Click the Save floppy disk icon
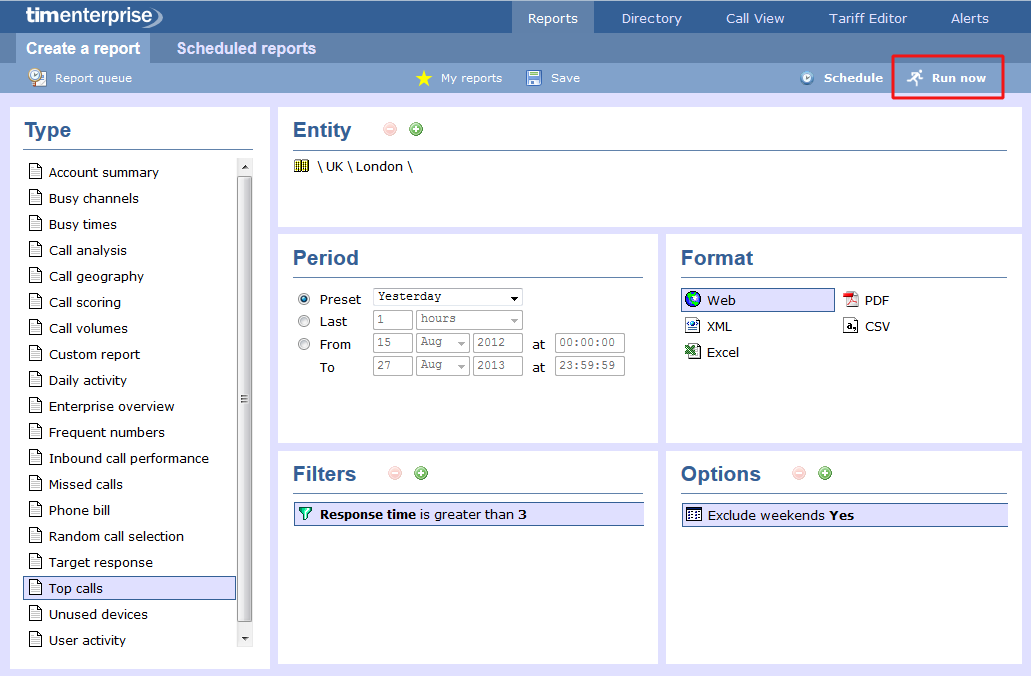Screen dimensions: 1031x676 click(x=534, y=78)
